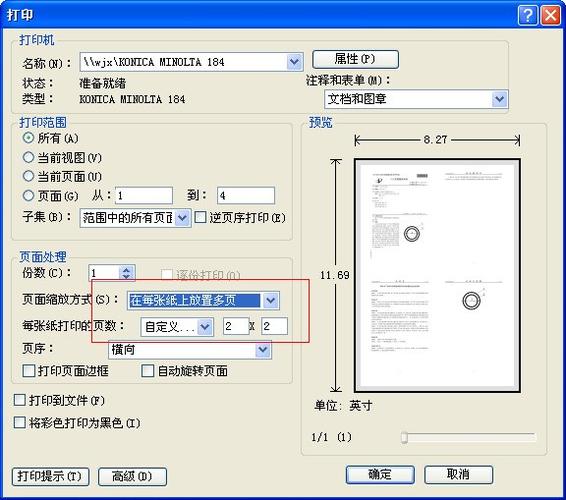Open the 子集 subset dropdown
566x500 pixels.
(183, 218)
